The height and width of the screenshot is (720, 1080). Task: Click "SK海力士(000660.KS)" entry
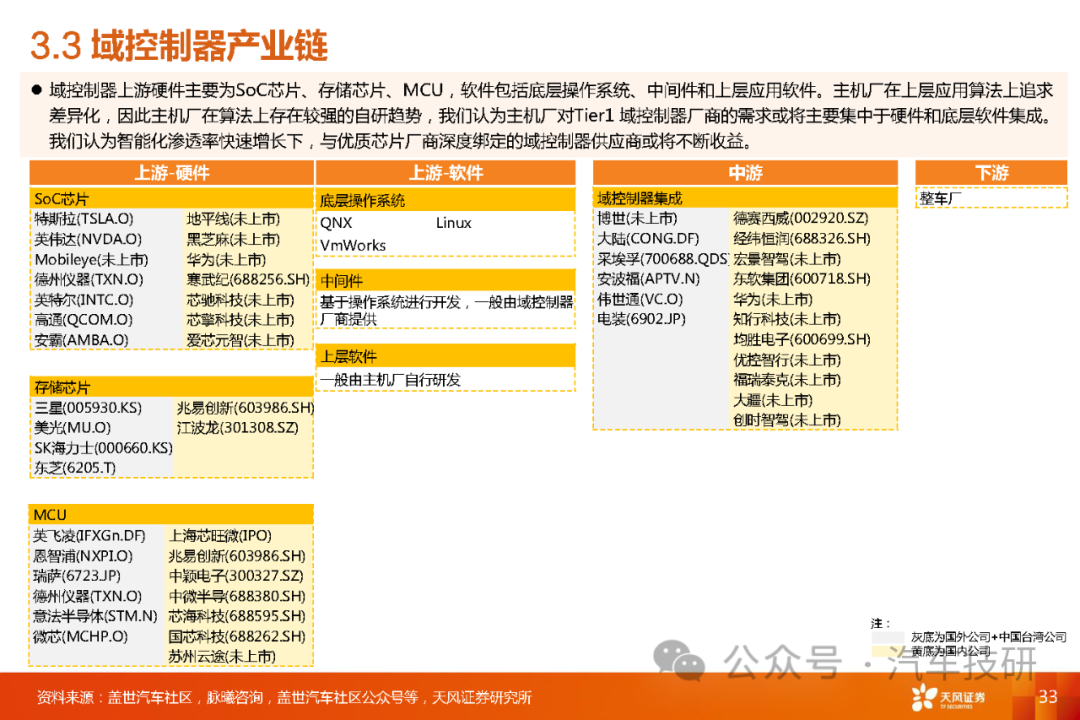click(x=103, y=448)
